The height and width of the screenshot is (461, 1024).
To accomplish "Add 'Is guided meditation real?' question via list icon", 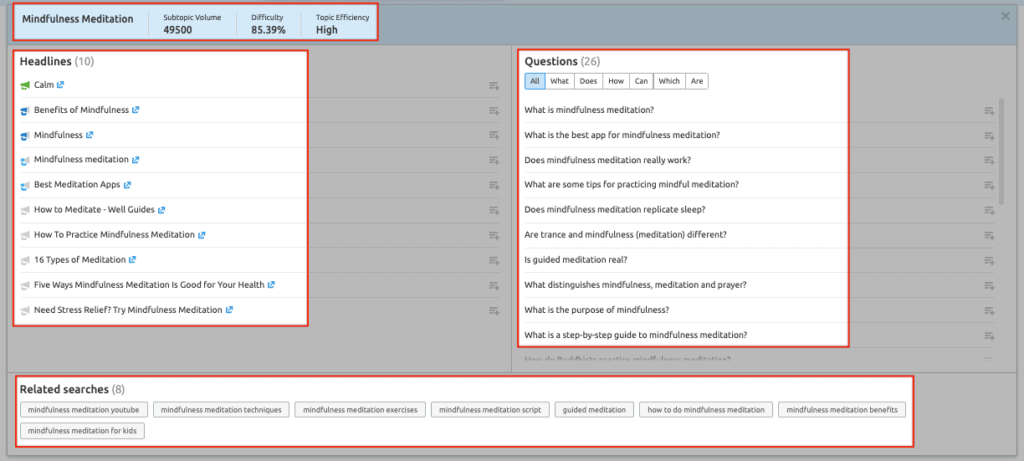I will tap(988, 260).
